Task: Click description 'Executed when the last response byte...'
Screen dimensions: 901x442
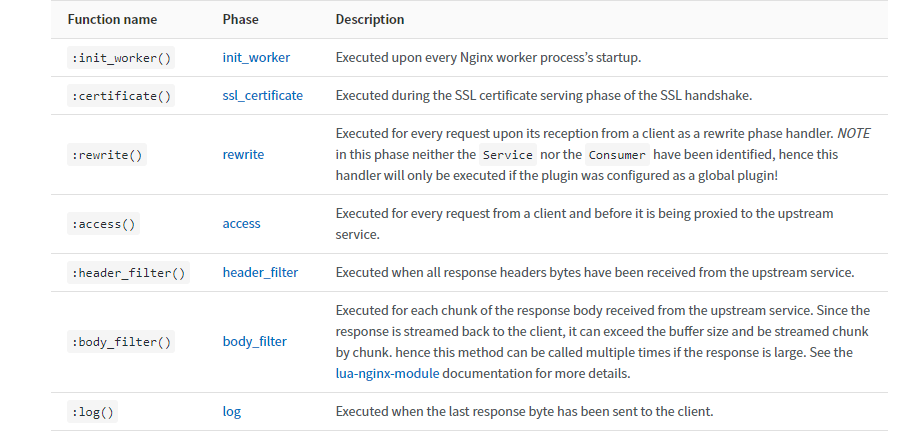Action: [x=524, y=412]
